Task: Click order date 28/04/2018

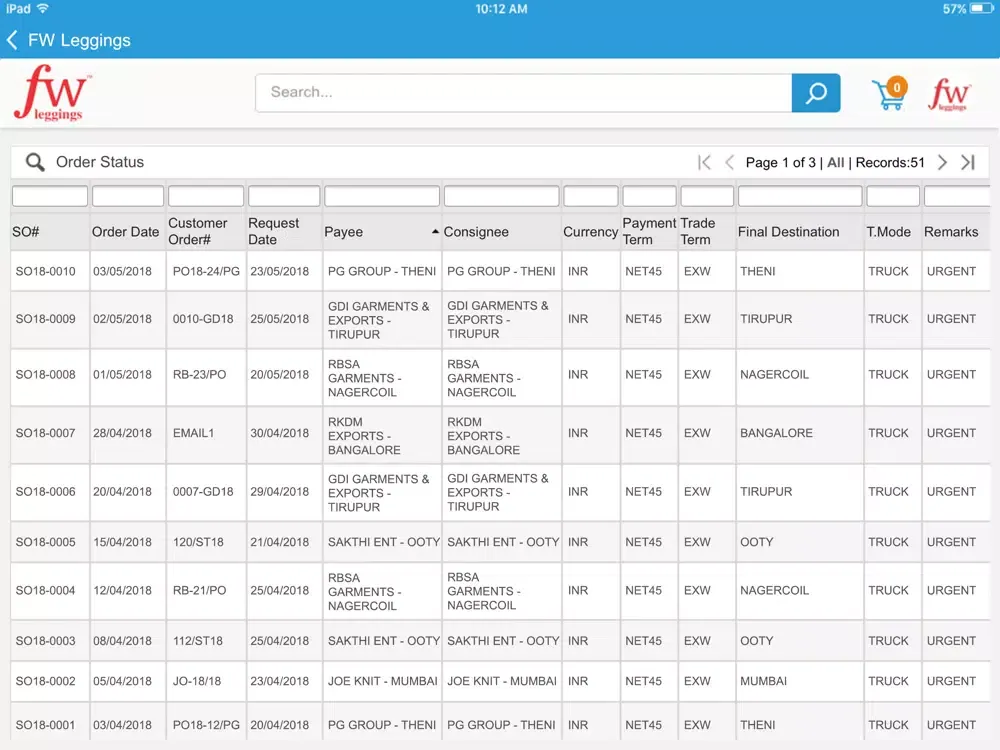Action: (x=122, y=434)
